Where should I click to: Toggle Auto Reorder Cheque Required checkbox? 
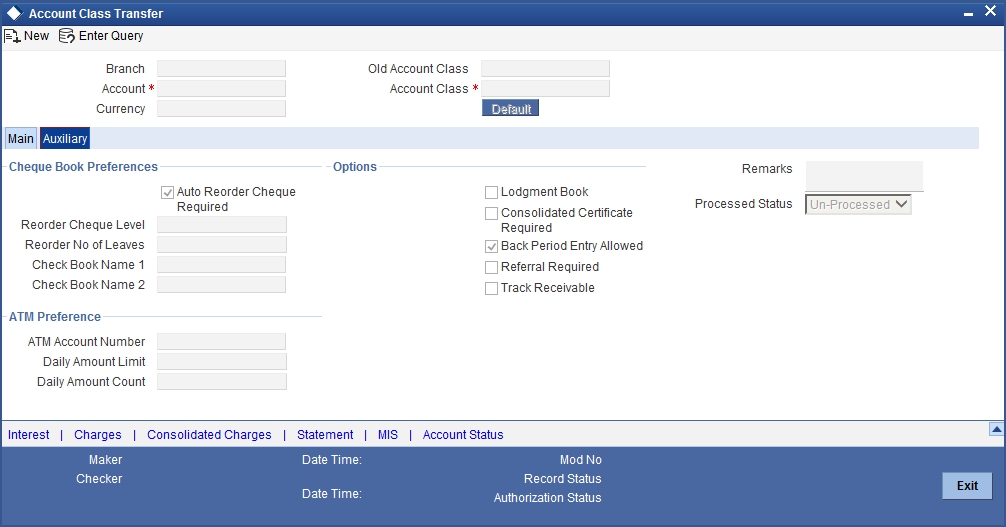(167, 193)
